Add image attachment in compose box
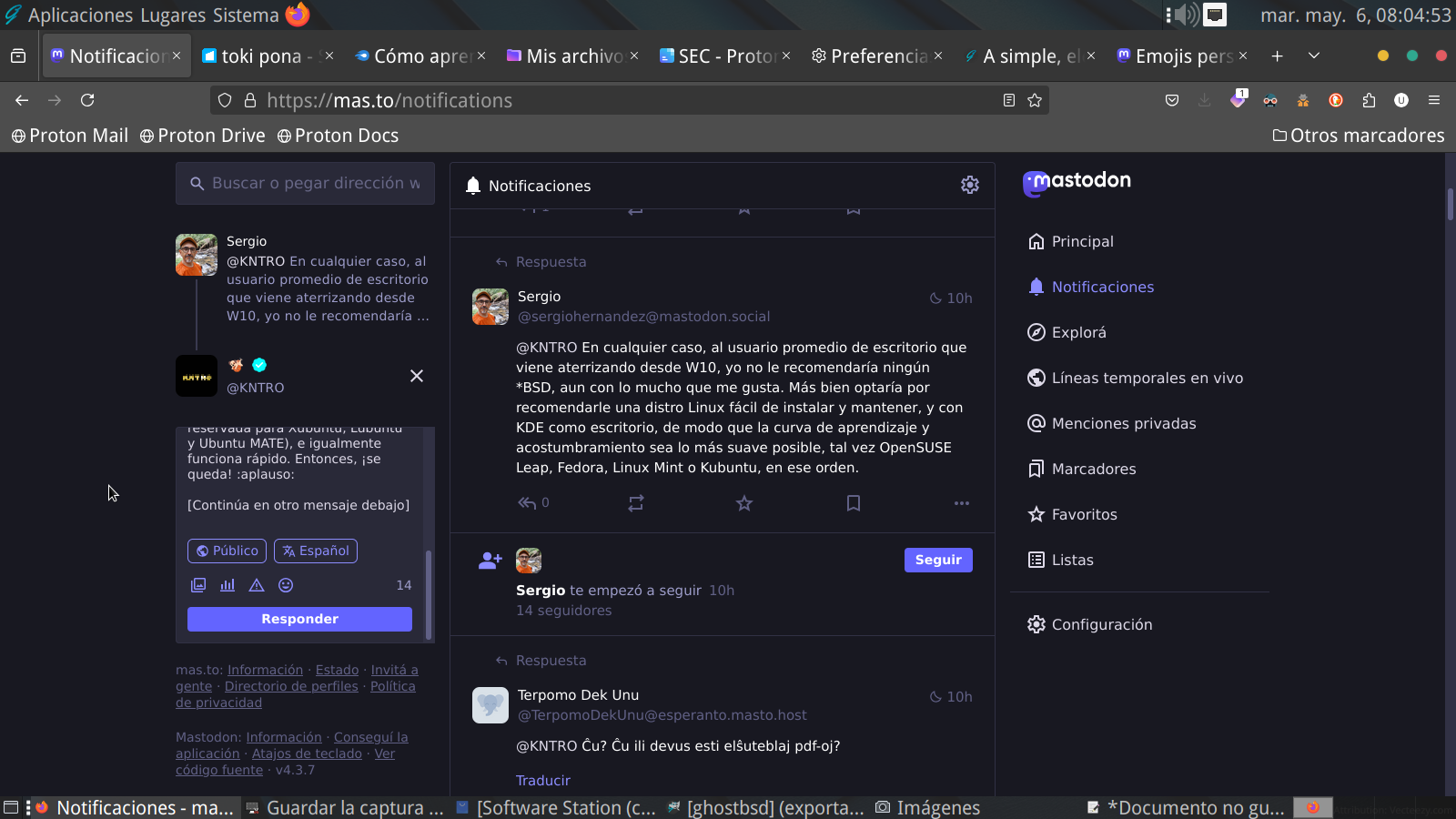Viewport: 1456px width, 819px height. click(x=198, y=585)
